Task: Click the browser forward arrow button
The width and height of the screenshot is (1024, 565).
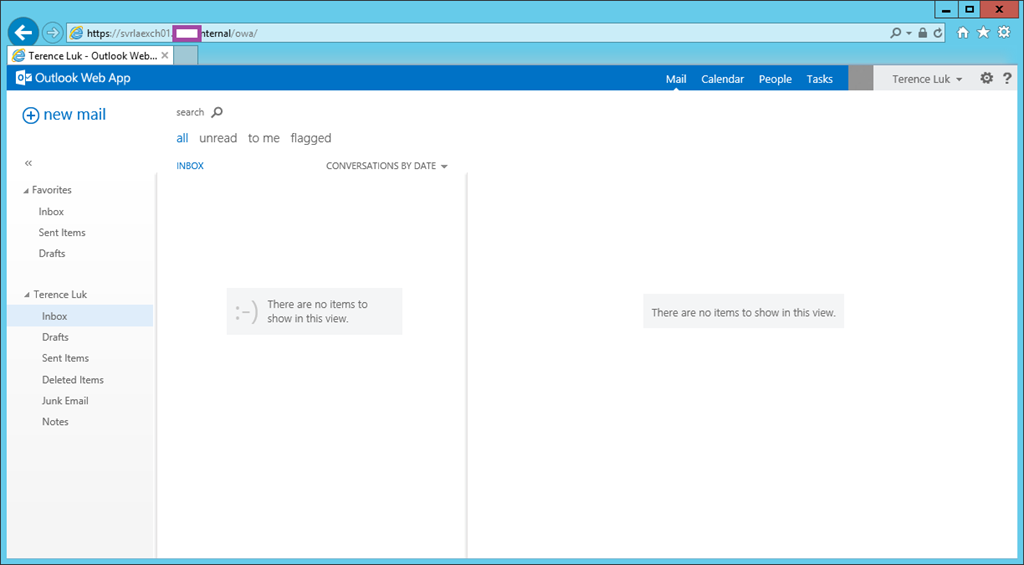Action: (52, 32)
